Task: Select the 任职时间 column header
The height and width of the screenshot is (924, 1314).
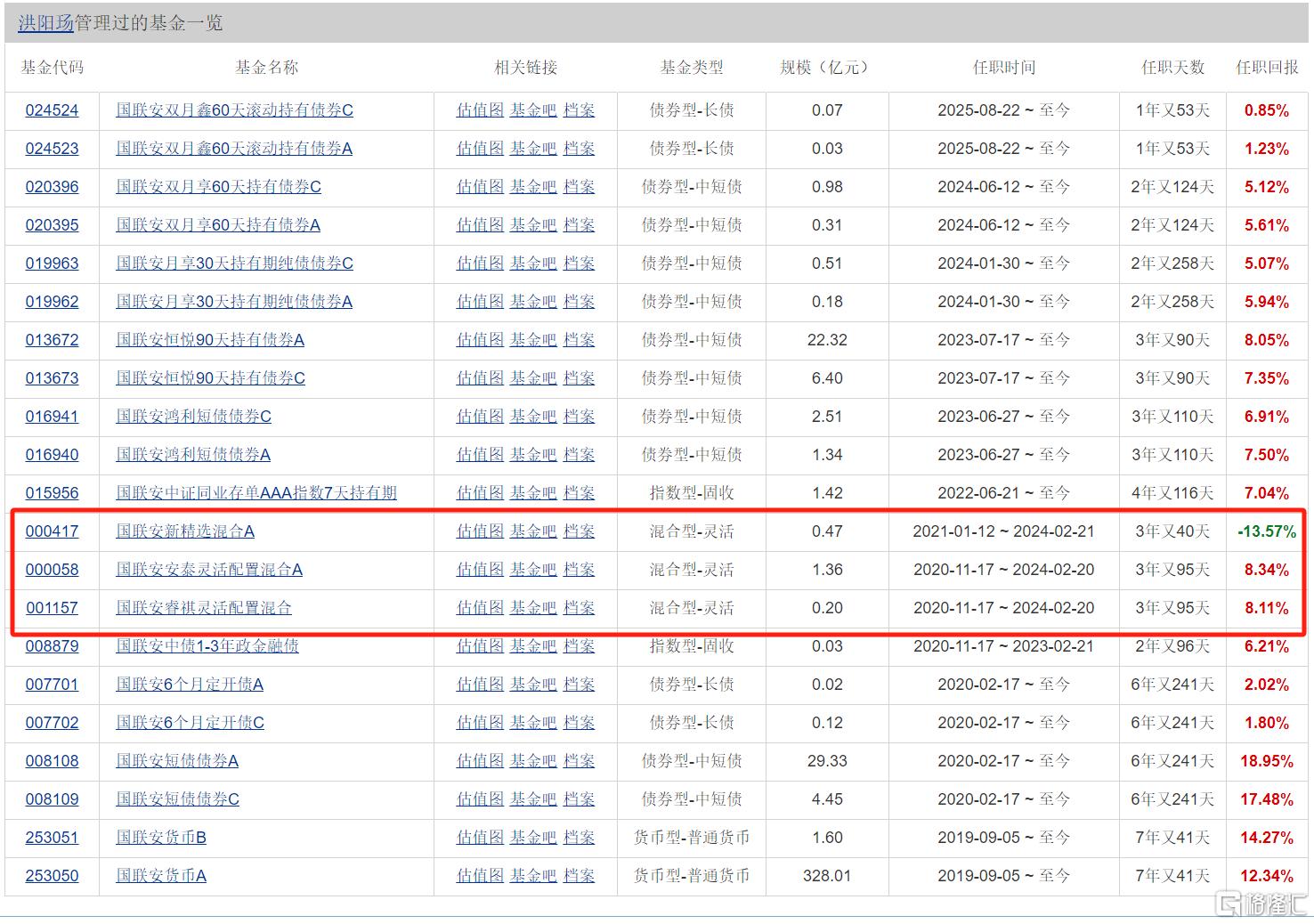Action: (1003, 68)
